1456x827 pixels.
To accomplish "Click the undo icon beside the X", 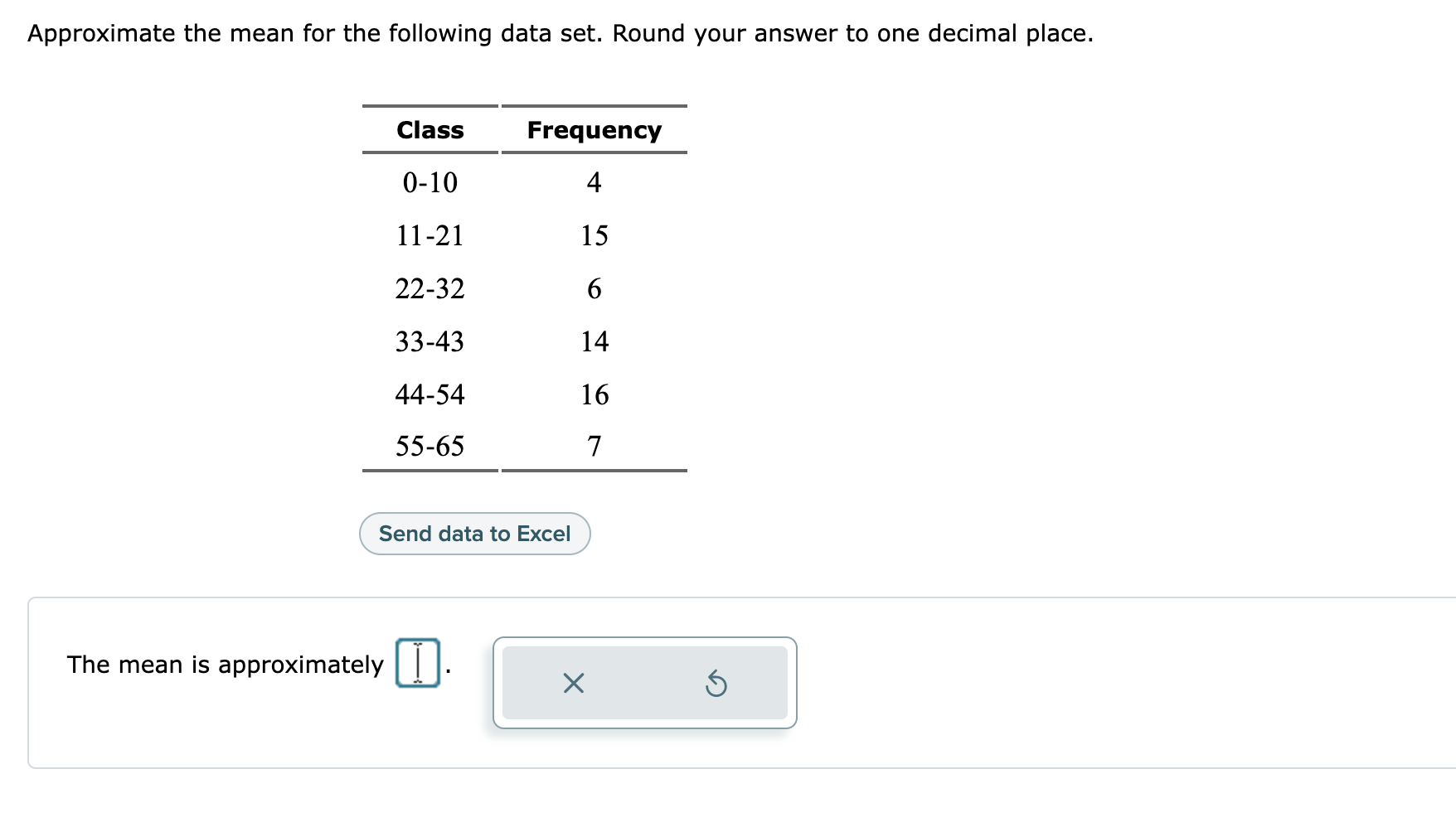I will [x=715, y=684].
